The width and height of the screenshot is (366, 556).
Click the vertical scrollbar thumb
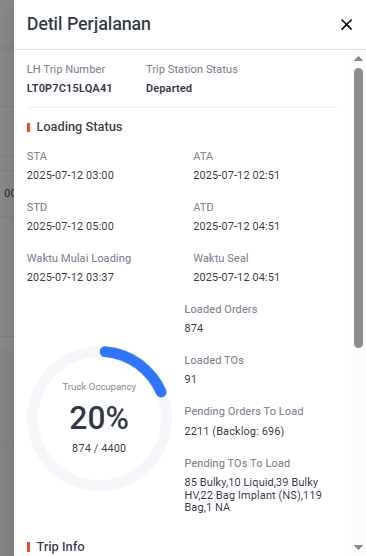pyautogui.click(x=358, y=208)
